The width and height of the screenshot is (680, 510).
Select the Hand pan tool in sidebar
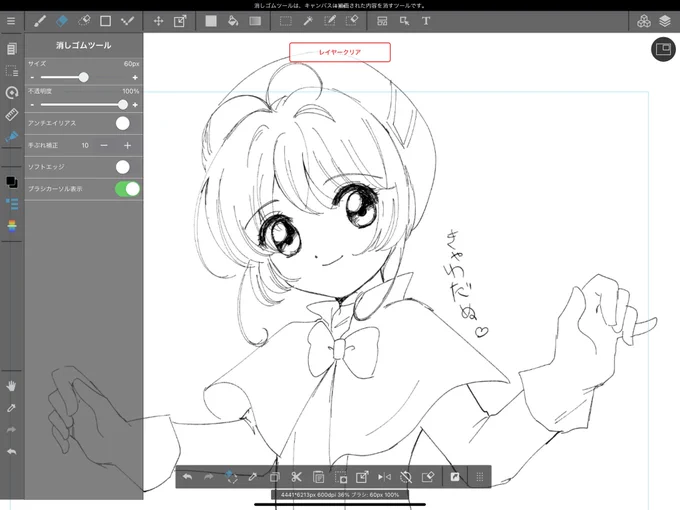[x=12, y=386]
